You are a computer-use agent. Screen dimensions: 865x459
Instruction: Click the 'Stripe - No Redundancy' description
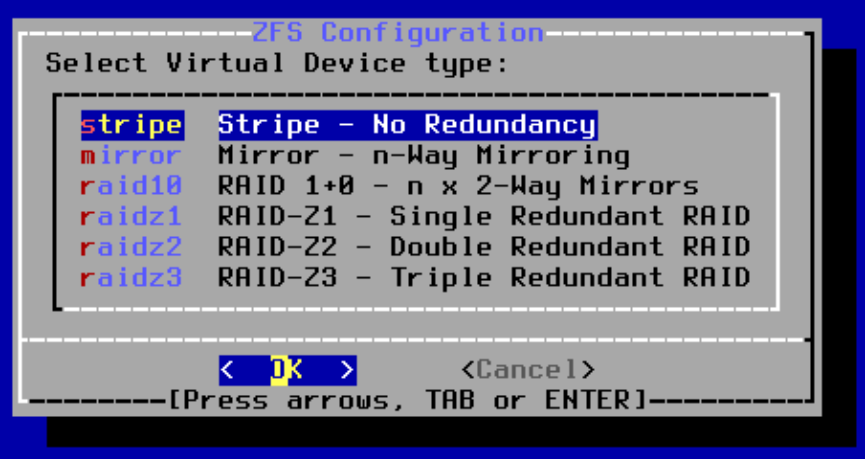[407, 125]
